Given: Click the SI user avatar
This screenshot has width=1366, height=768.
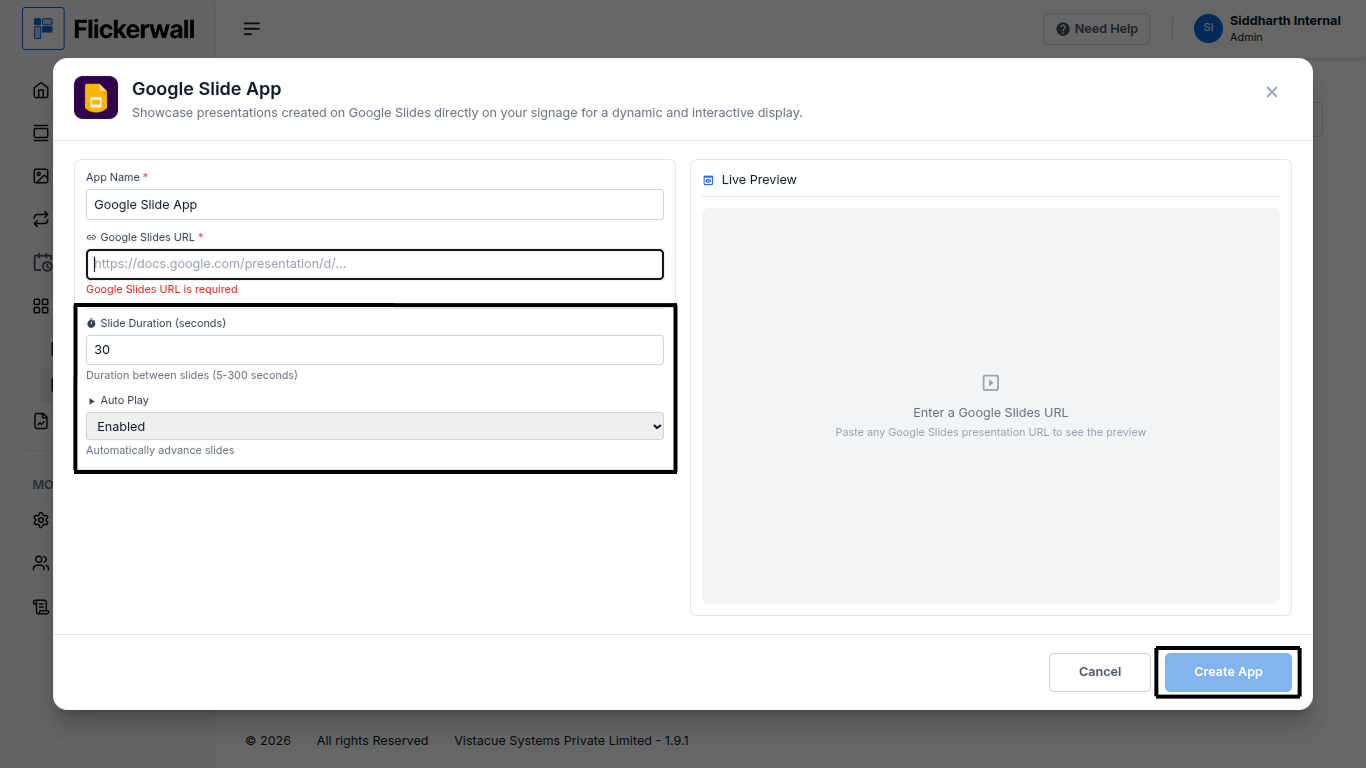Looking at the screenshot, I should point(1208,28).
